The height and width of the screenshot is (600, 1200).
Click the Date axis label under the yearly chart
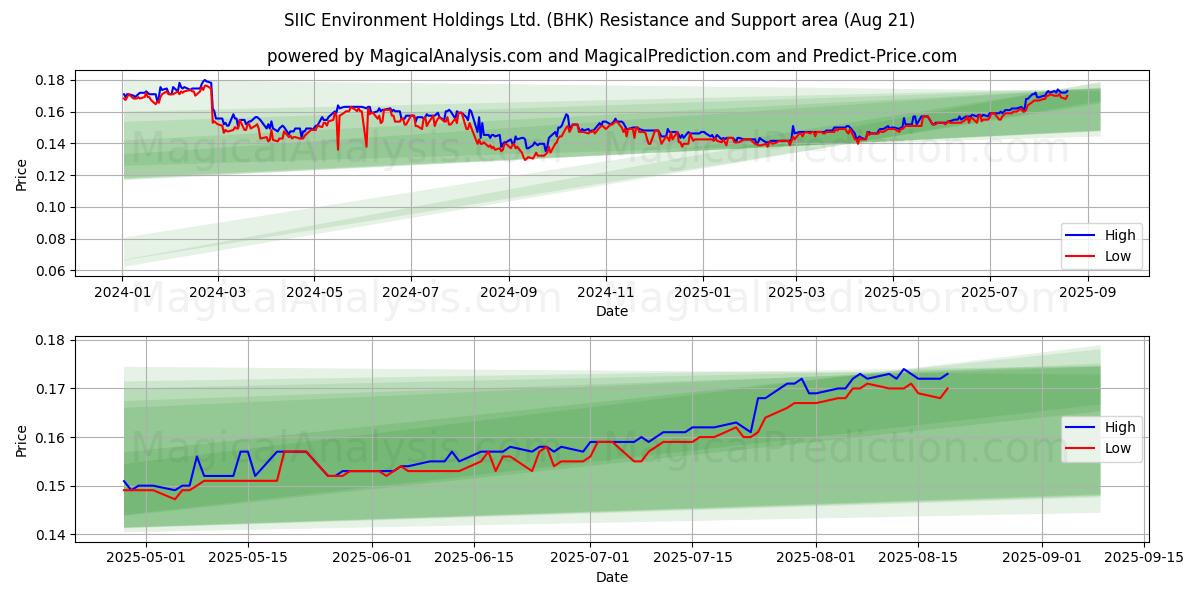coord(612,312)
